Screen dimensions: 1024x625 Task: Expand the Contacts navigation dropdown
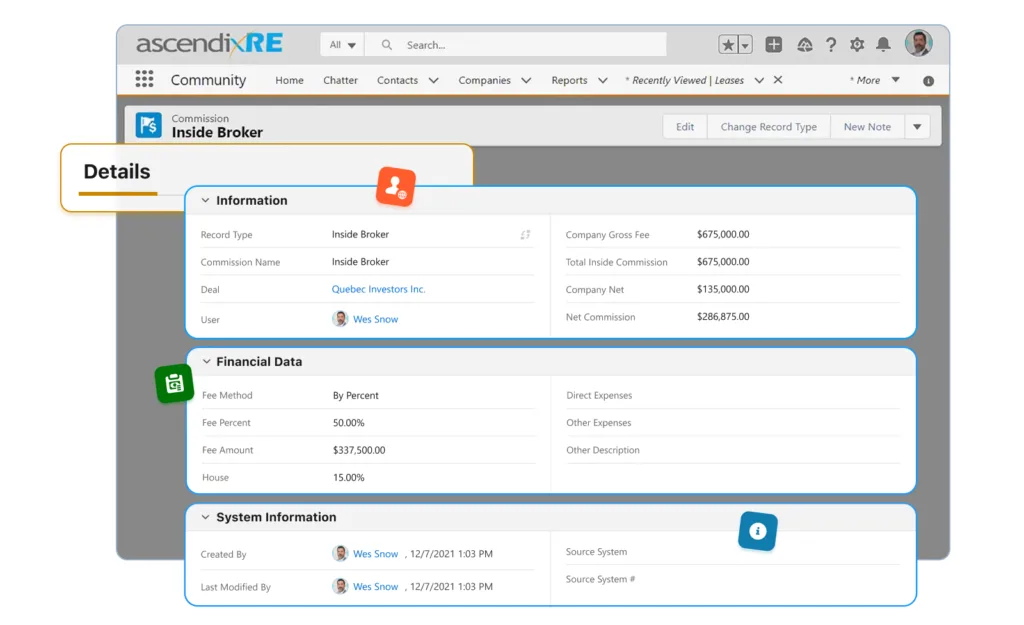tap(433, 81)
